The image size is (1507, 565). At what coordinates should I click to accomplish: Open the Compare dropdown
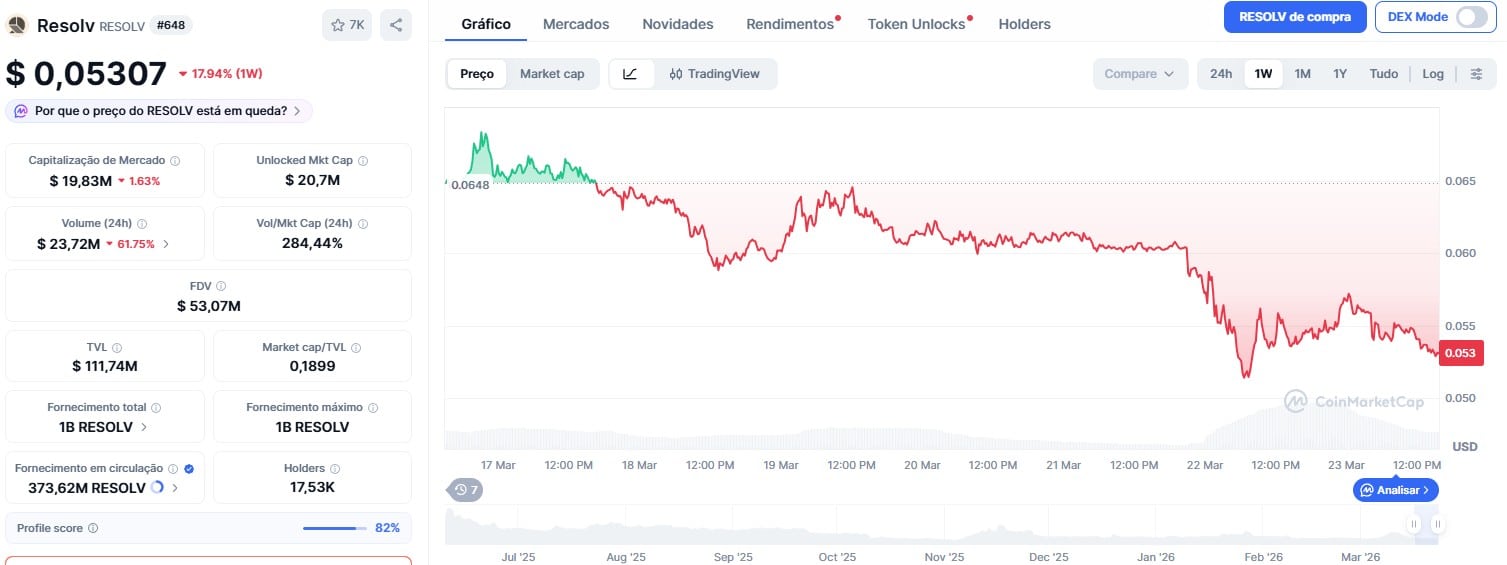pyautogui.click(x=1139, y=74)
